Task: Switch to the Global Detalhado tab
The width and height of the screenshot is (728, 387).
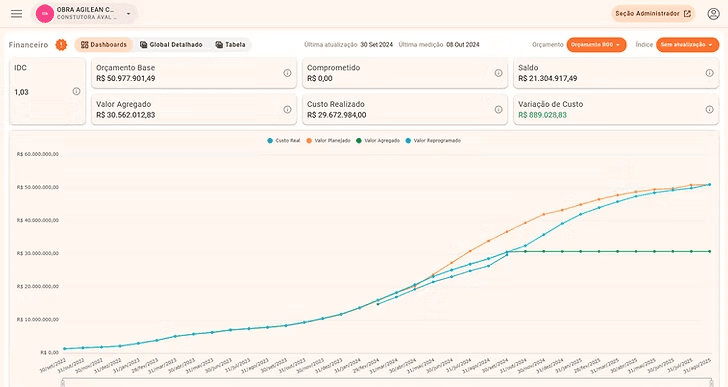Action: [x=171, y=45]
